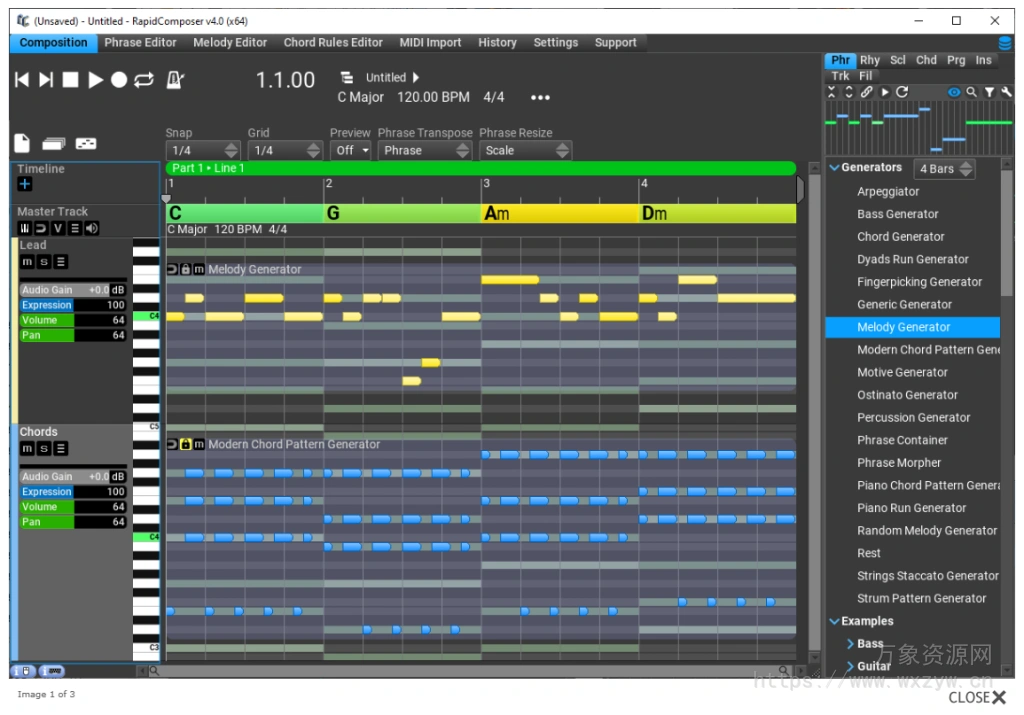The width and height of the screenshot is (1024, 715).
Task: Switch to the Phrase Editor tab
Action: click(140, 42)
